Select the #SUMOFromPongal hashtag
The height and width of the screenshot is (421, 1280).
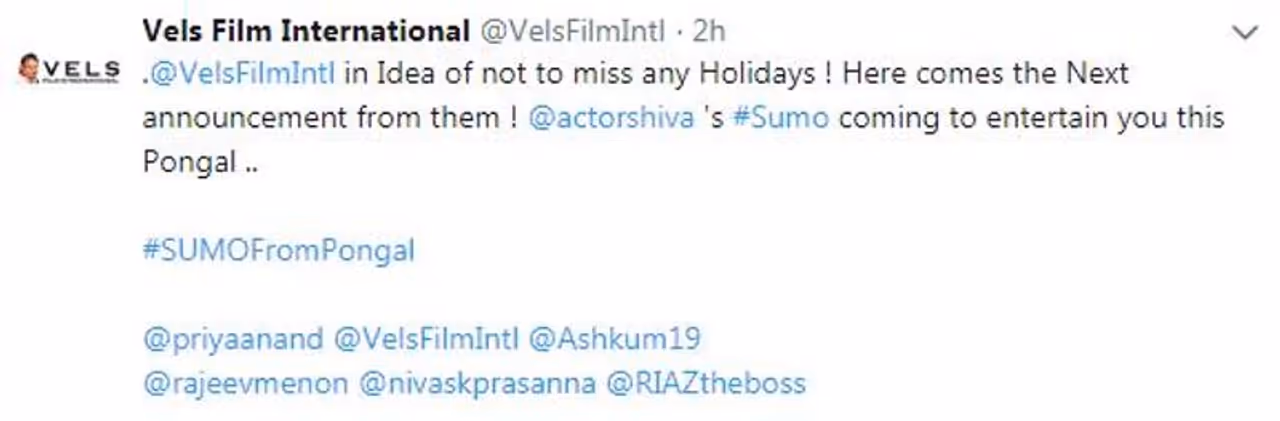pyautogui.click(x=278, y=250)
